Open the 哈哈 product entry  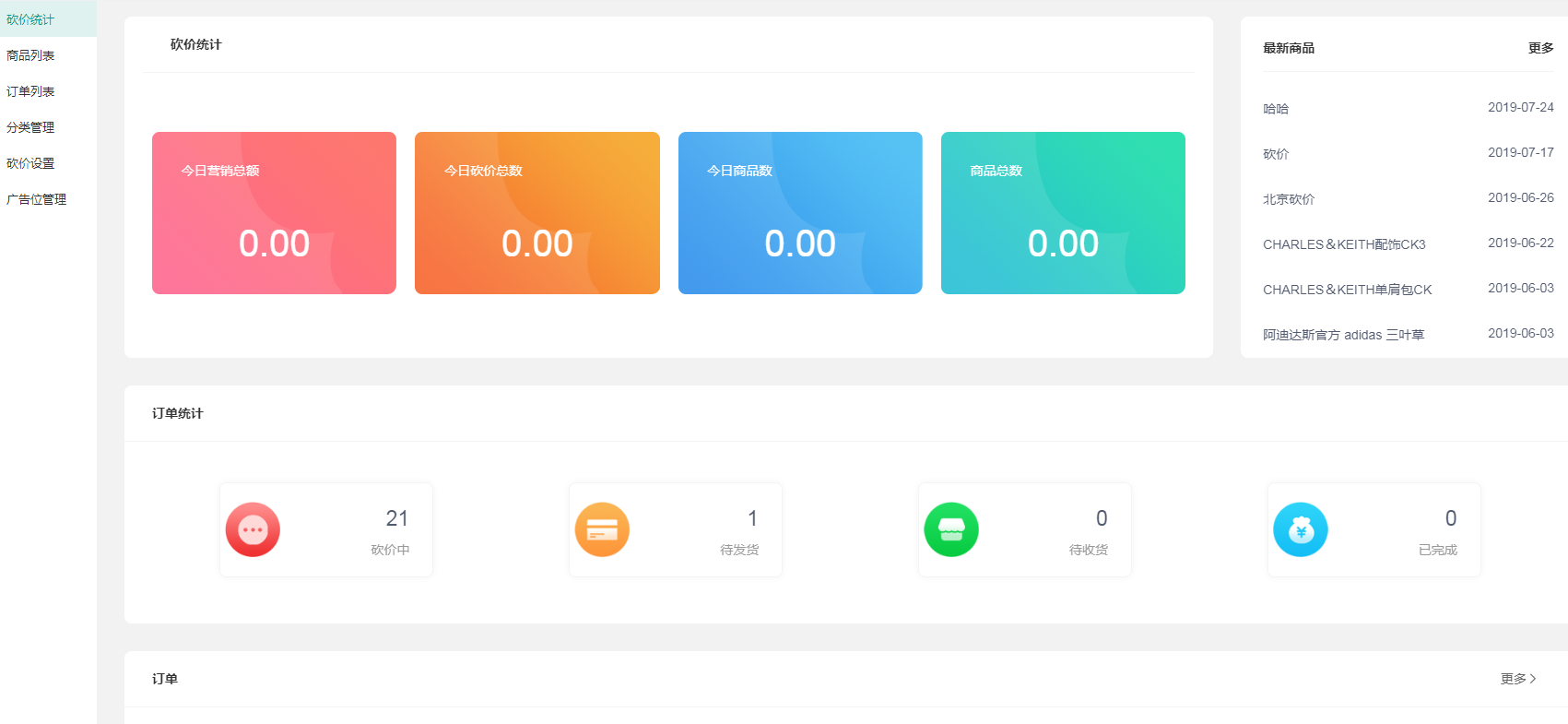click(x=1276, y=109)
